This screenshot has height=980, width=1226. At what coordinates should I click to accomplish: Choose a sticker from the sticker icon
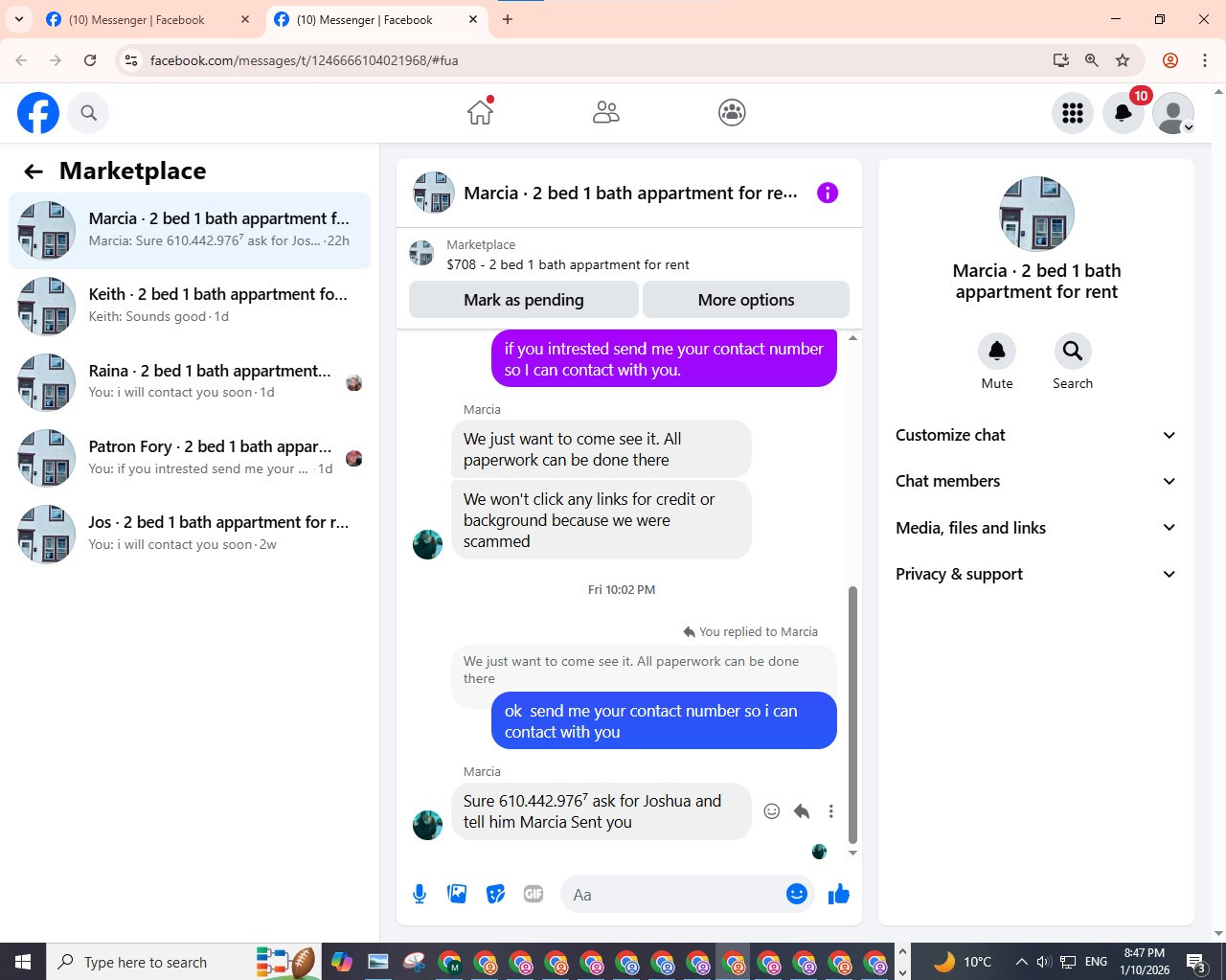(495, 895)
